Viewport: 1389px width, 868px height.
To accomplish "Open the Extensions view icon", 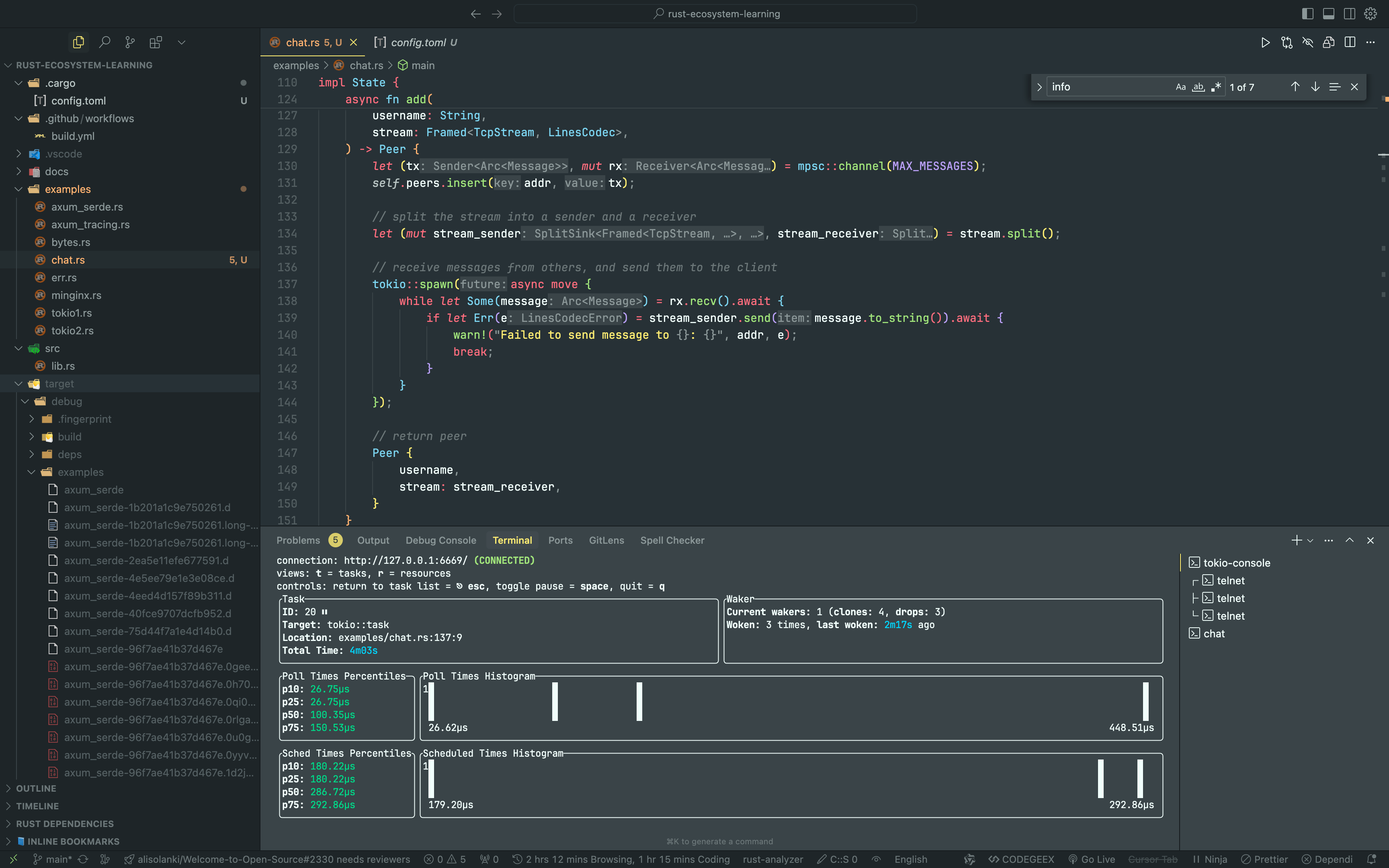I will (x=156, y=42).
